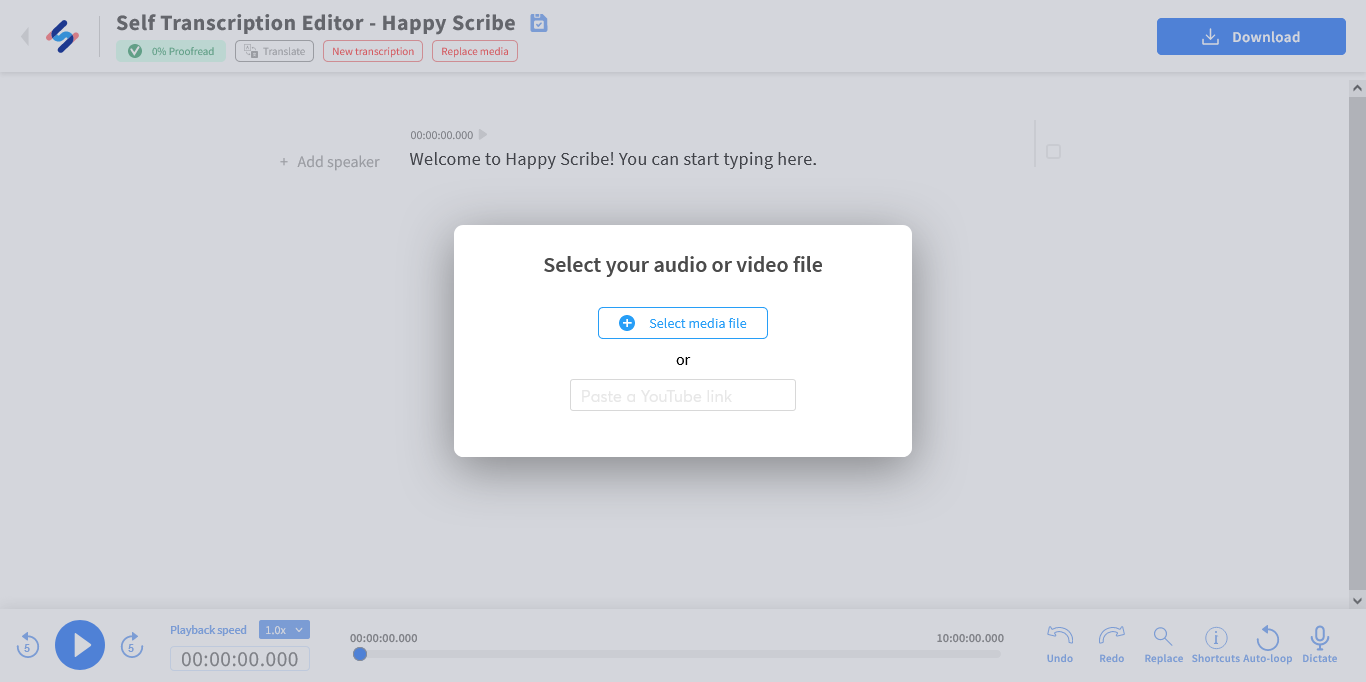Check the transcript paragraph checkbox
This screenshot has width=1366, height=682.
1053,152
